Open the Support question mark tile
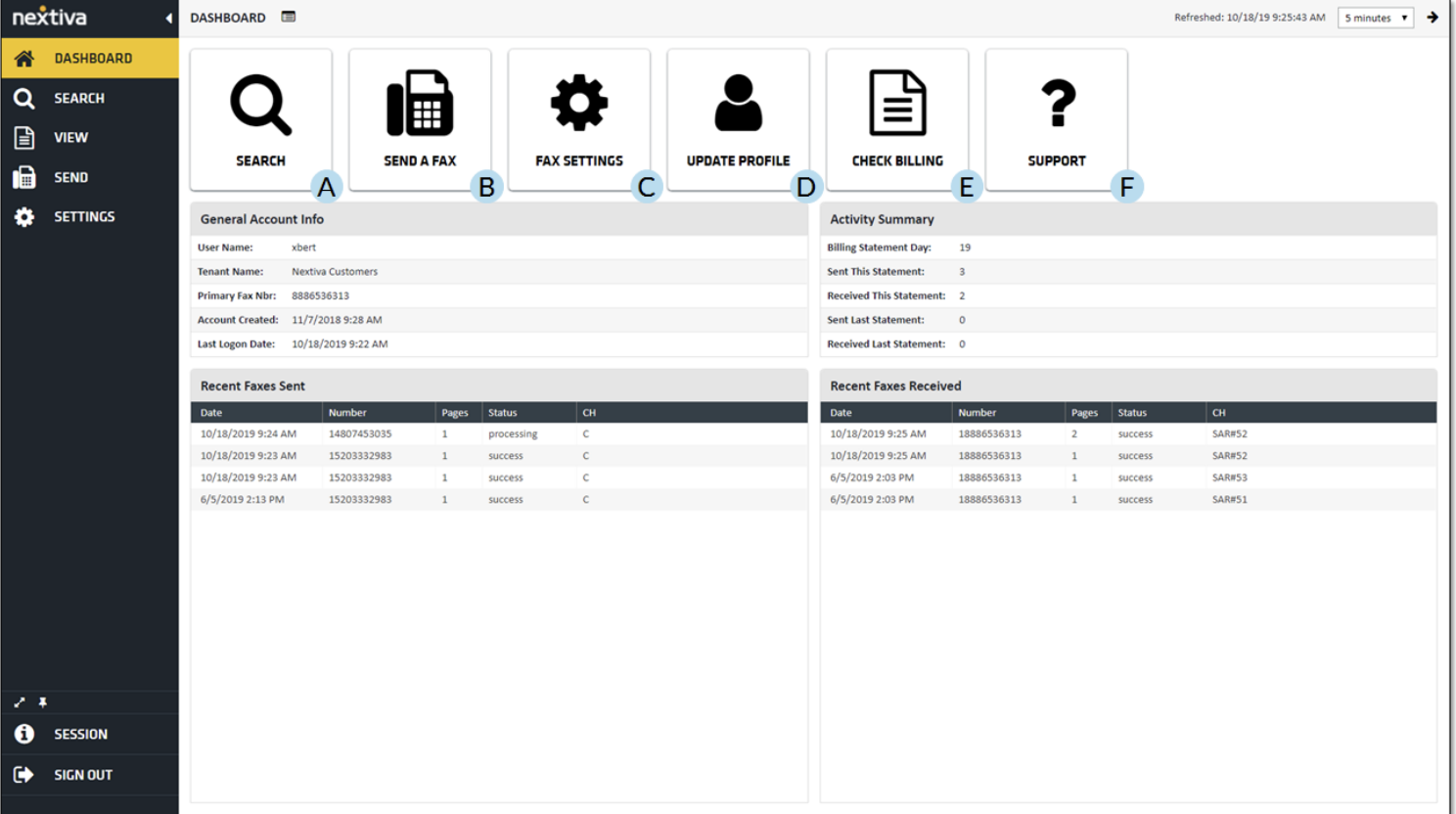The width and height of the screenshot is (1456, 814). [x=1056, y=119]
